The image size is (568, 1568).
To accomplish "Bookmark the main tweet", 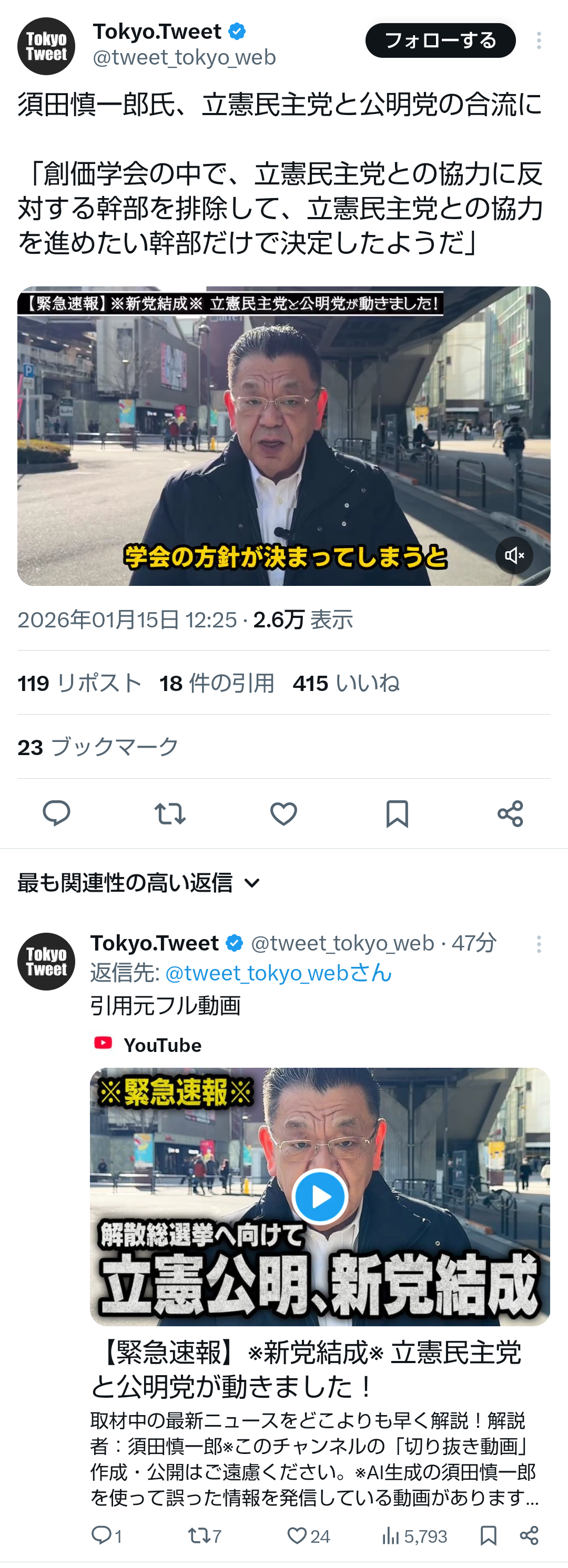I will [397, 813].
